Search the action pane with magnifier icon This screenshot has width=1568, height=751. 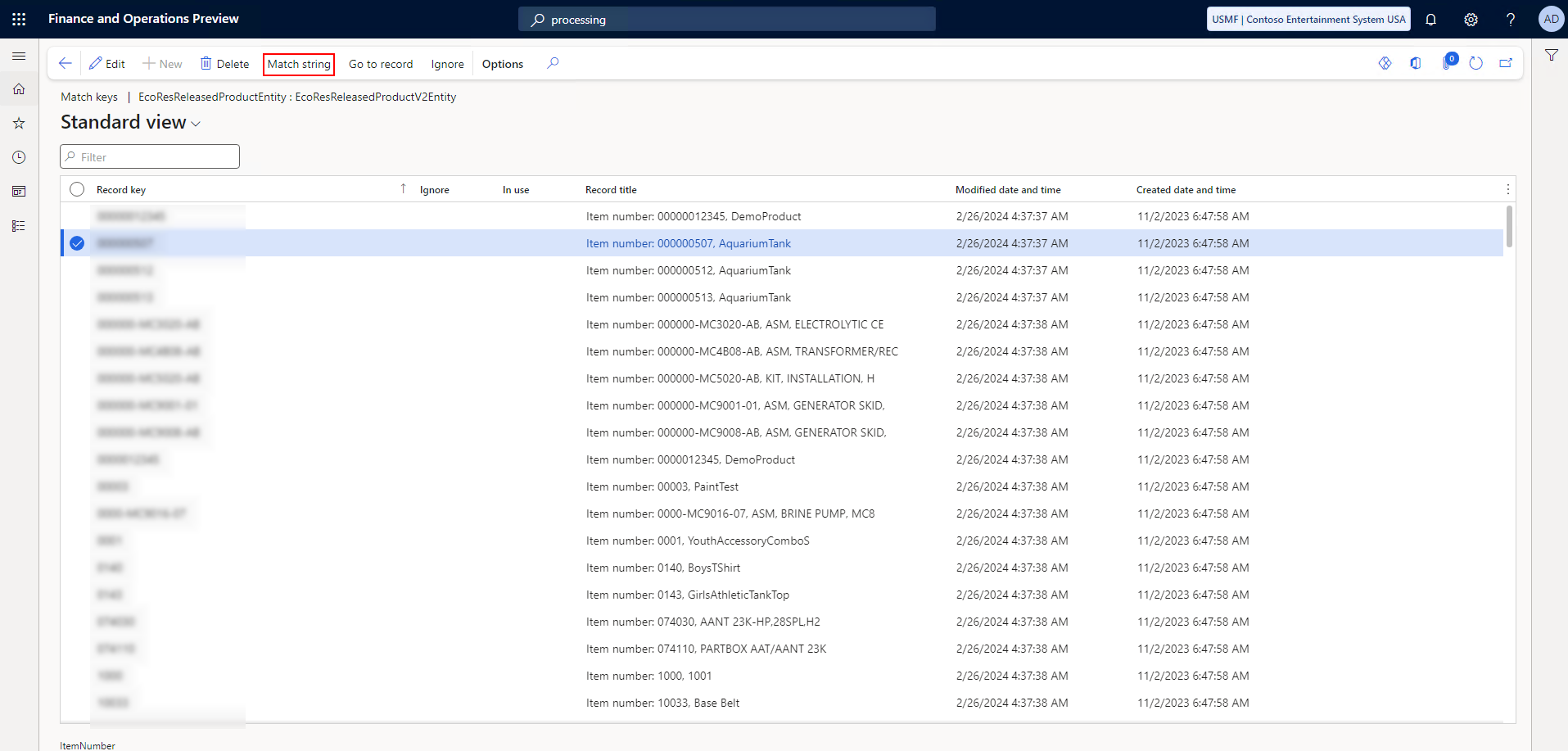(x=554, y=63)
